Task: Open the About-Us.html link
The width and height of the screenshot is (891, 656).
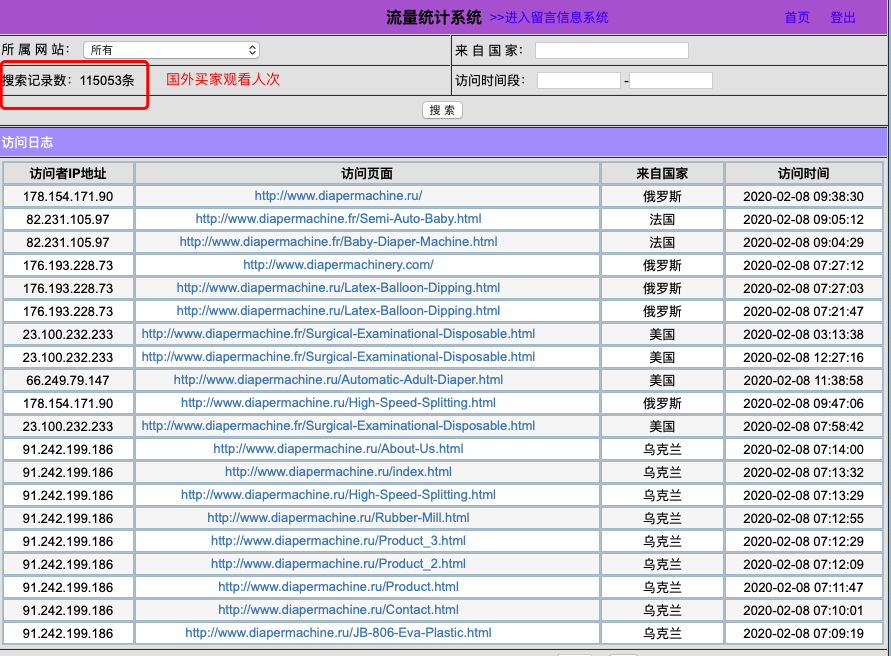Action: click(x=338, y=449)
